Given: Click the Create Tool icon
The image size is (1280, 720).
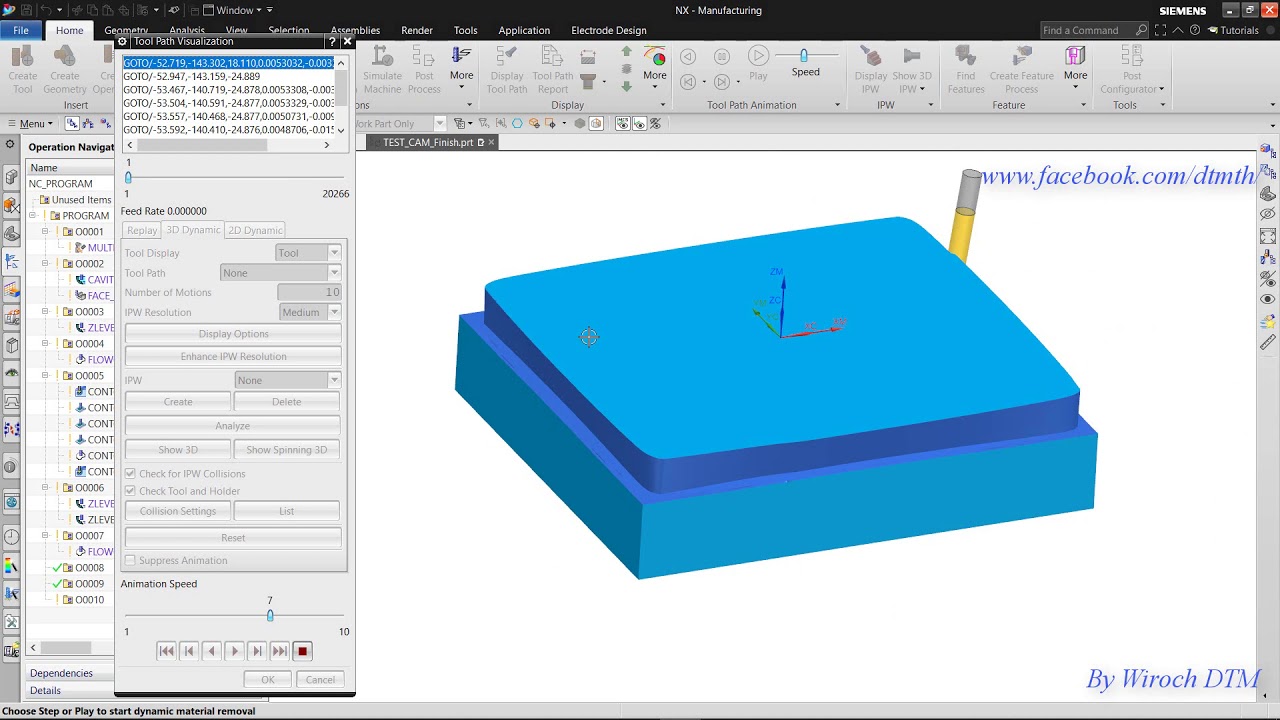Looking at the screenshot, I should [23, 56].
